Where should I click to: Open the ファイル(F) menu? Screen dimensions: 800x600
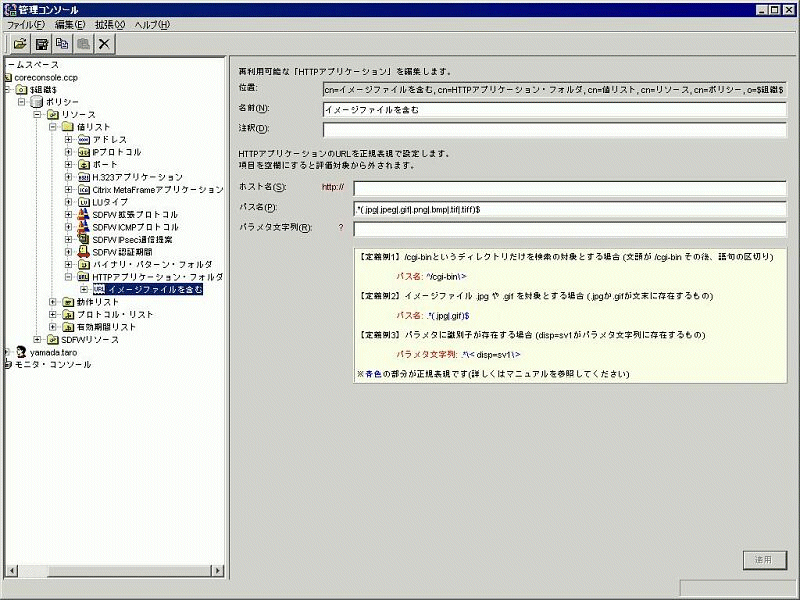click(x=26, y=24)
